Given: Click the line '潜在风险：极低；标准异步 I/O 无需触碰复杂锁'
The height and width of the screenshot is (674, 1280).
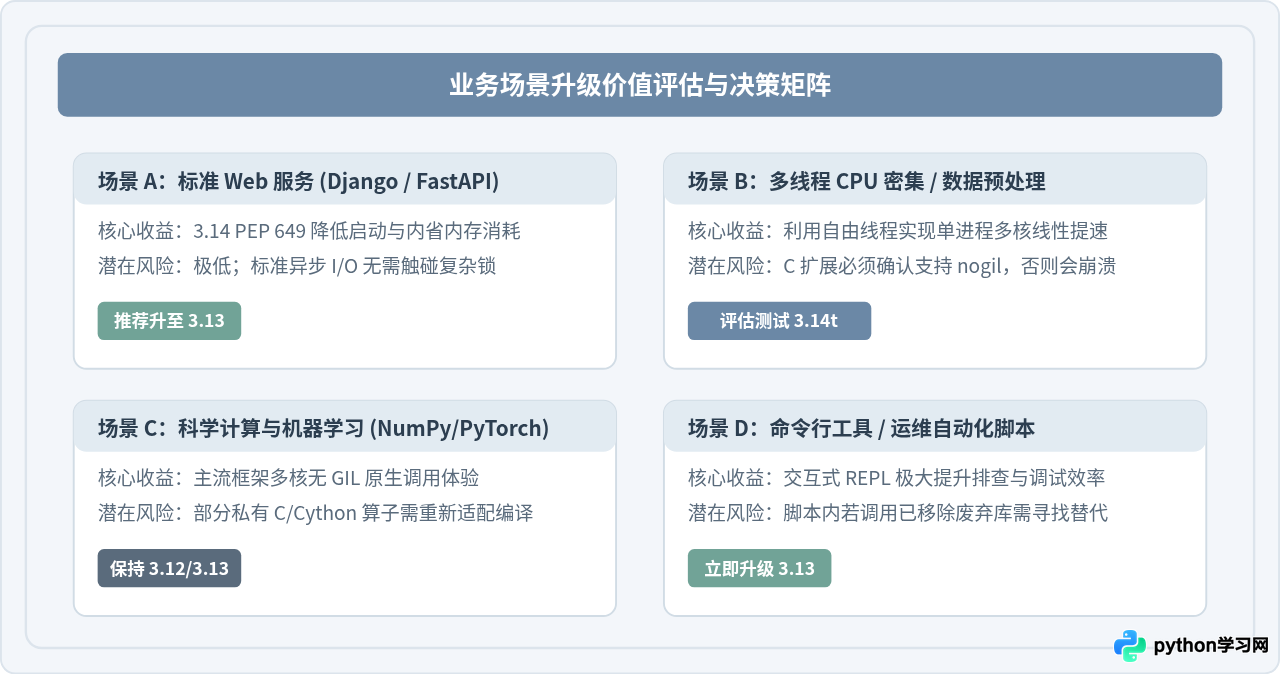Looking at the screenshot, I should [x=297, y=266].
